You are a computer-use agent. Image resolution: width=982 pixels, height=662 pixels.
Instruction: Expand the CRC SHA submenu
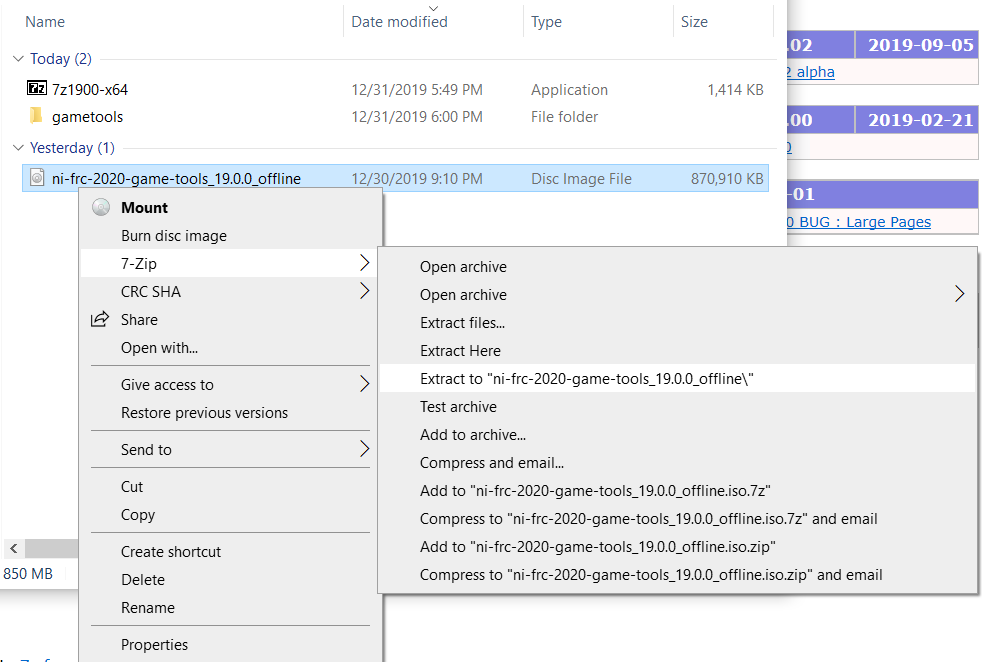pyautogui.click(x=364, y=292)
